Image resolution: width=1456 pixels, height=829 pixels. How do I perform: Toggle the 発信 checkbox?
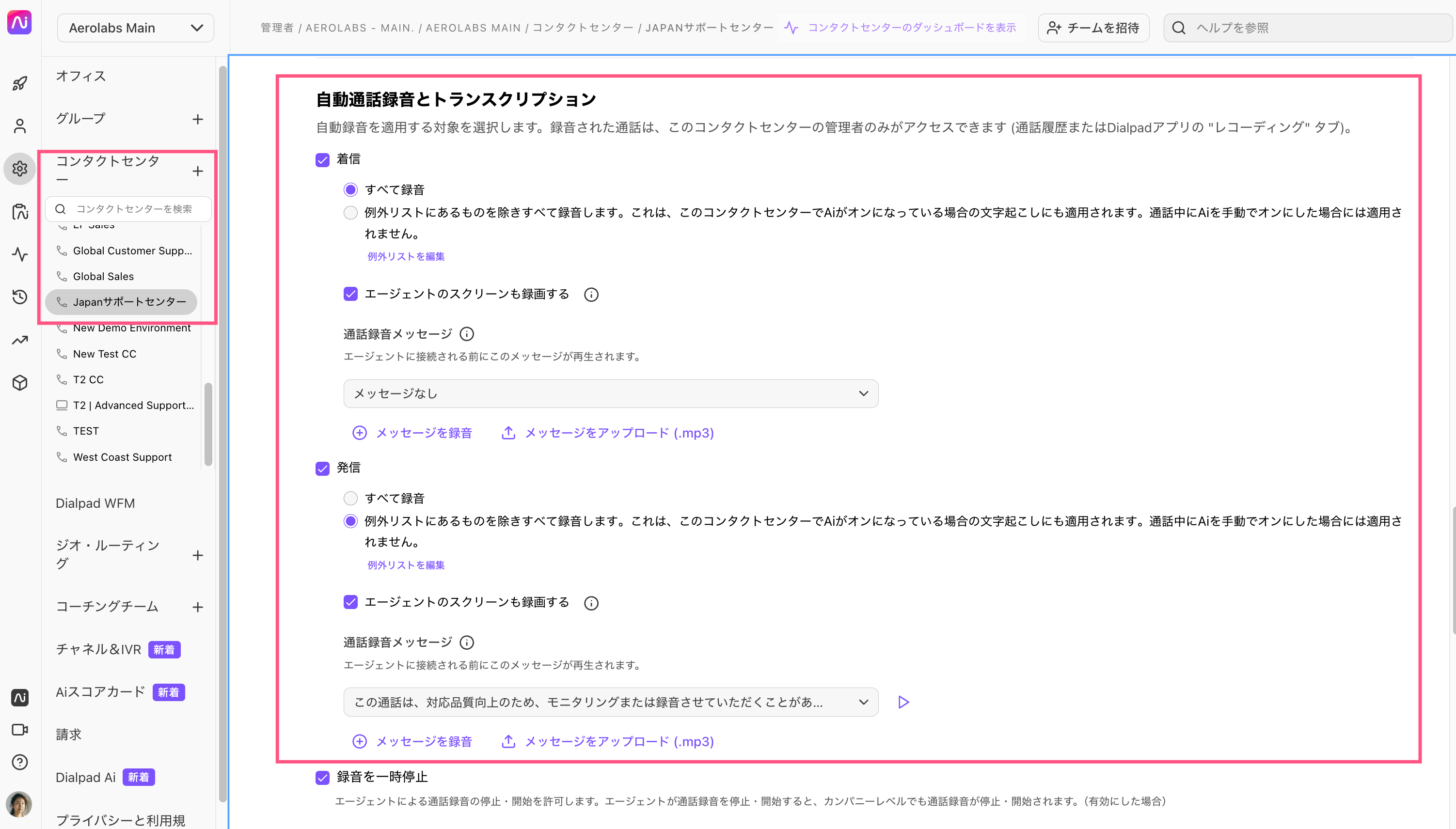point(322,469)
